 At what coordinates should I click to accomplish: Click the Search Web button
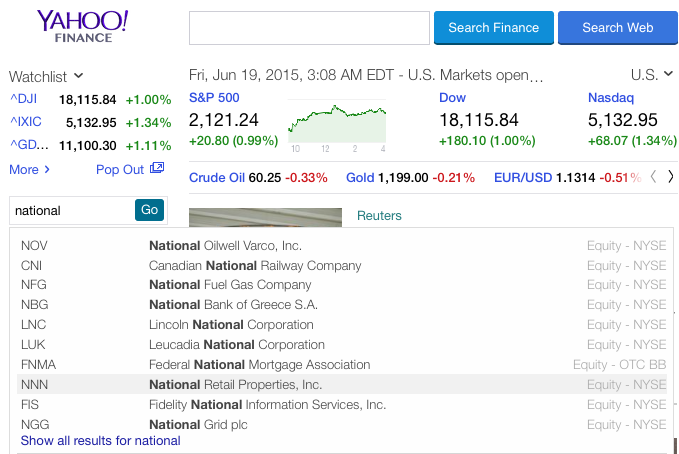617,28
